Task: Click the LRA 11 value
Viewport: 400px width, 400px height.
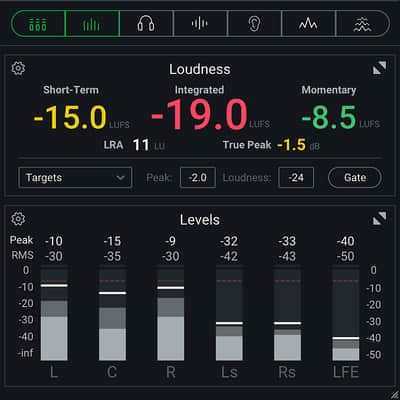Action: 141,145
